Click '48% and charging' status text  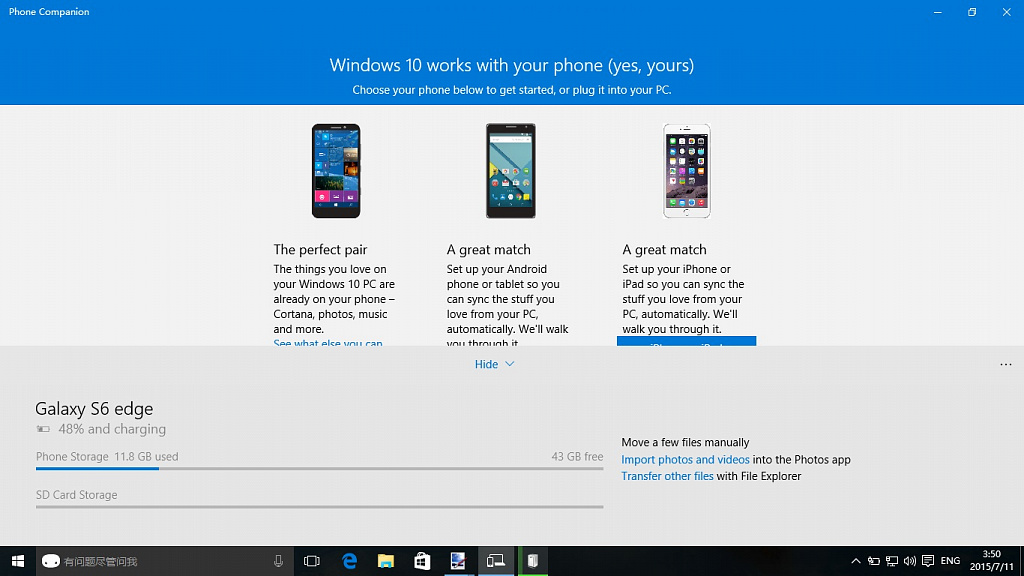(112, 429)
